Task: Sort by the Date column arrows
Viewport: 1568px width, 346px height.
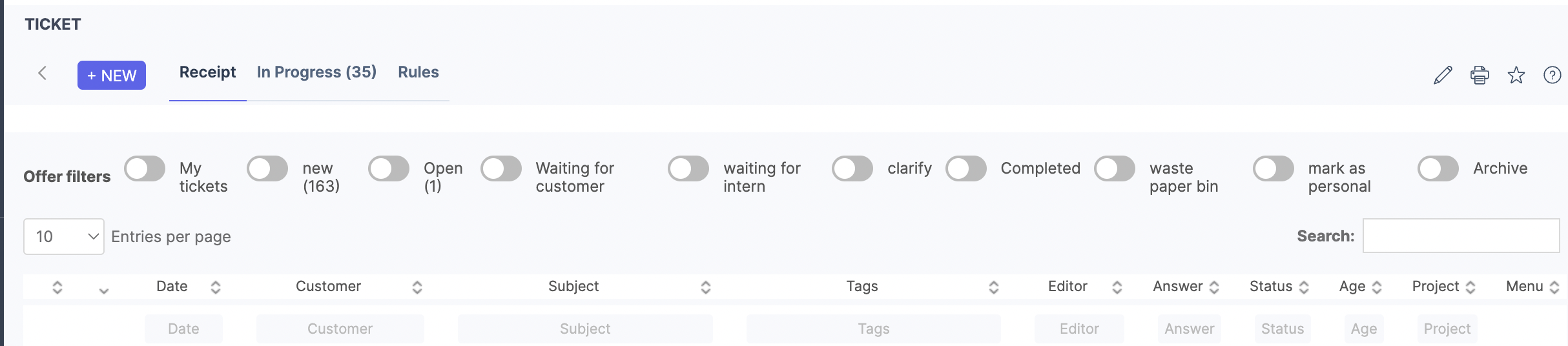Action: point(216,287)
